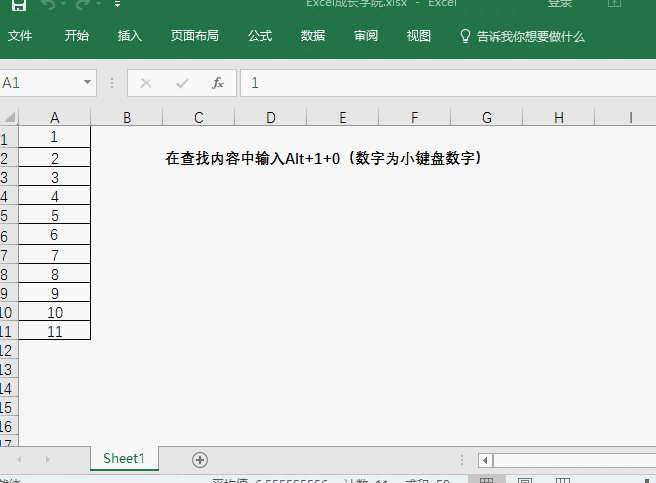Open the 公式 ribbon tab
Viewport: 656px width, 483px height.
tap(260, 36)
